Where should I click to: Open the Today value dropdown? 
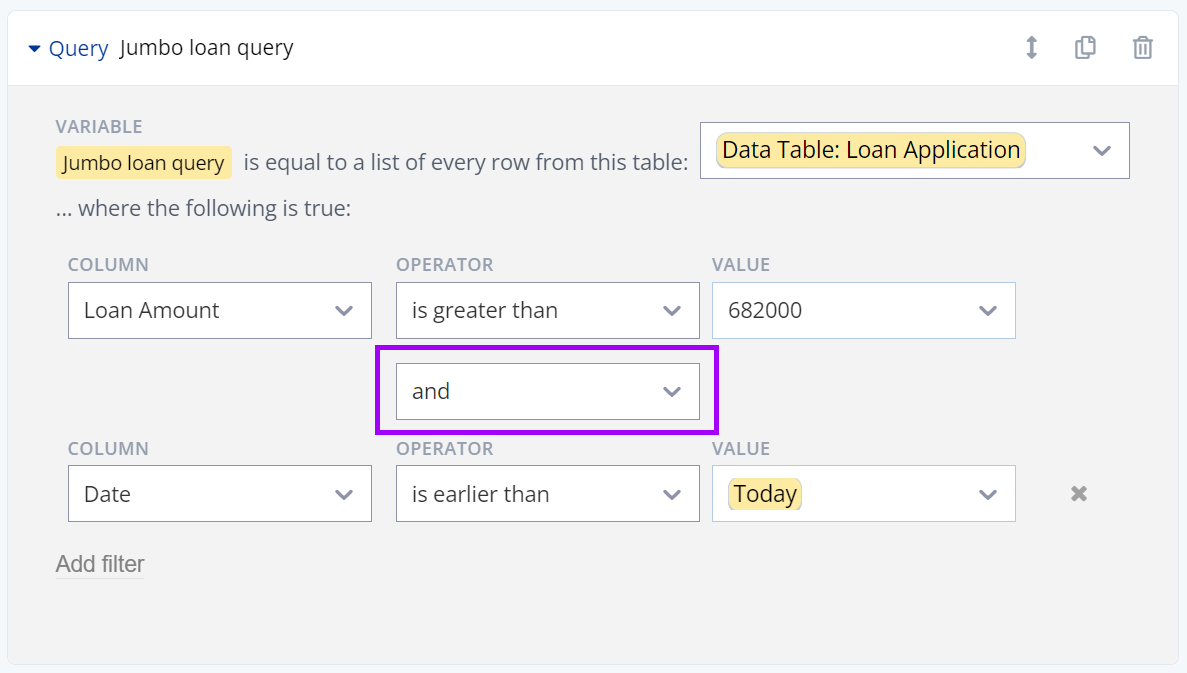[x=988, y=493]
